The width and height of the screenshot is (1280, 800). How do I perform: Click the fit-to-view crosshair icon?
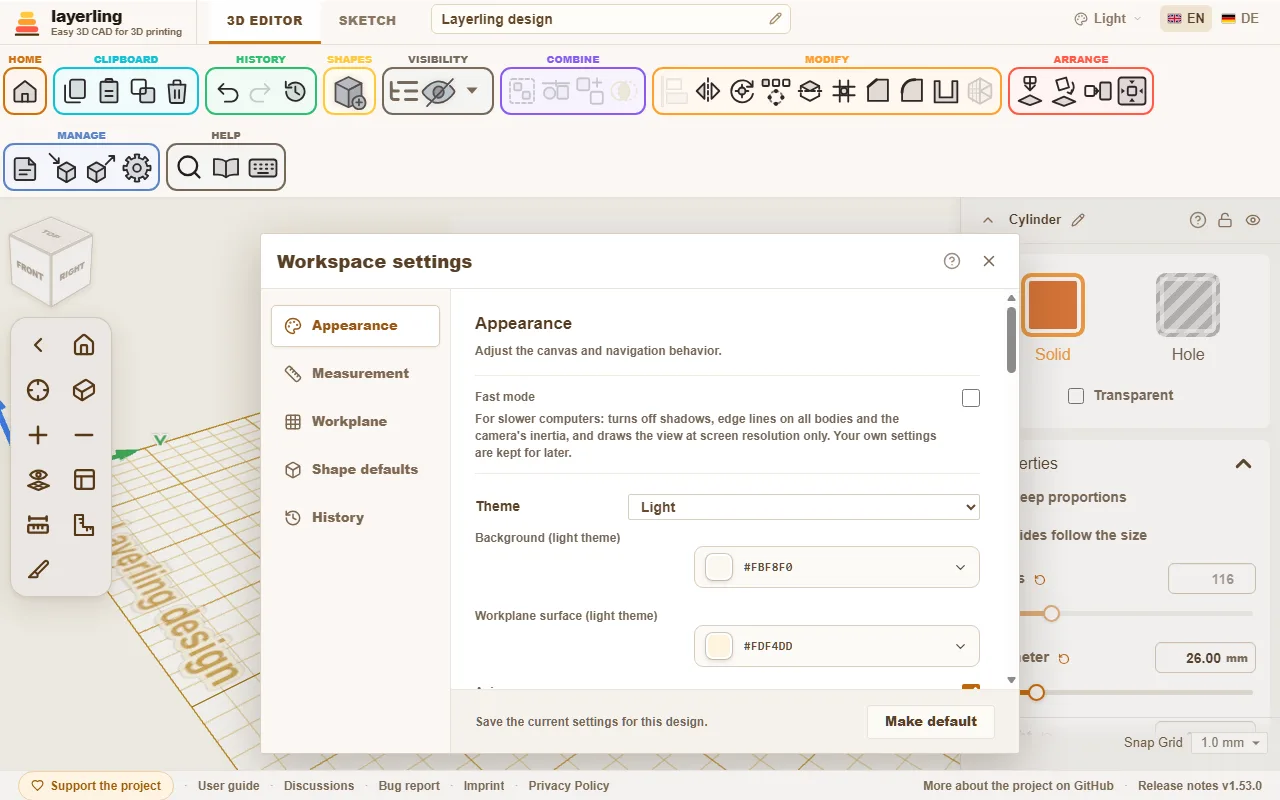coord(38,390)
